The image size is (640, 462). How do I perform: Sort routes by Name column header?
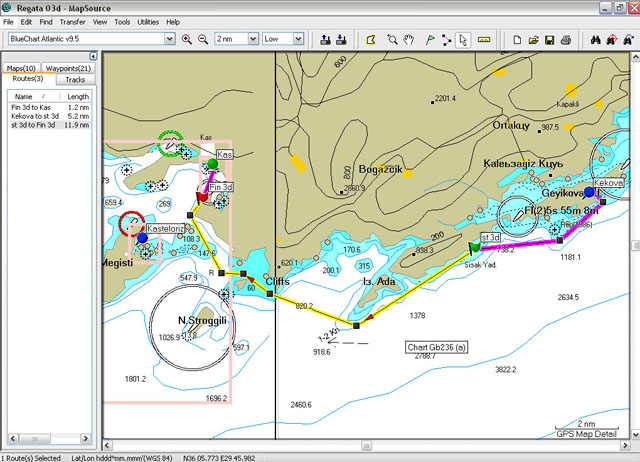[33, 96]
